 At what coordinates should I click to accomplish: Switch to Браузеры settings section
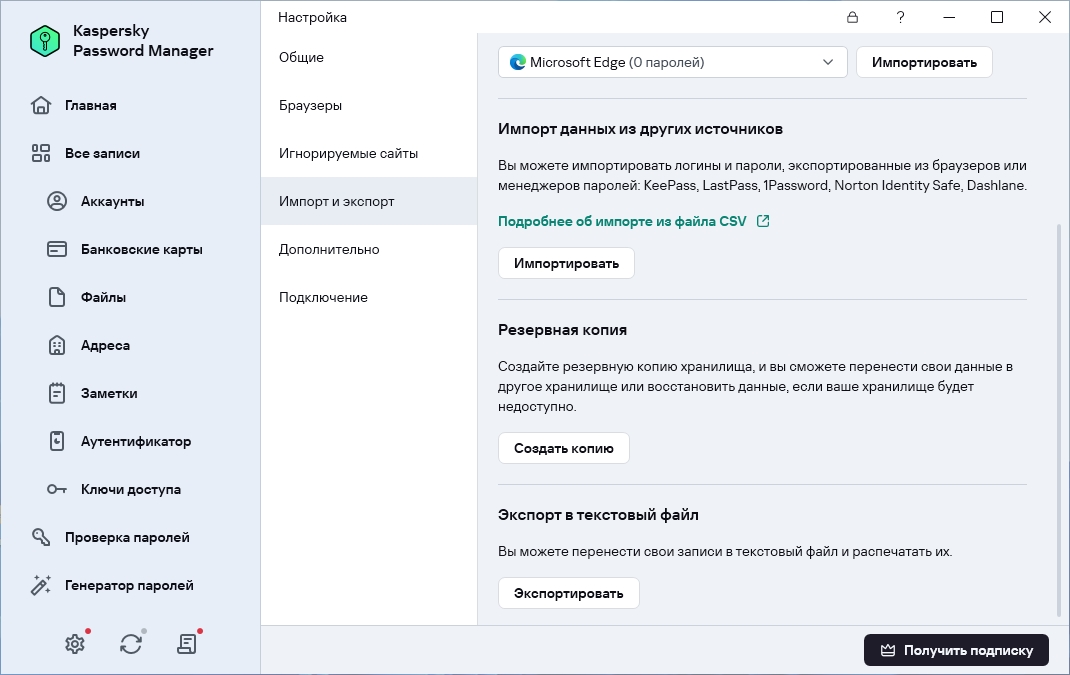click(x=368, y=105)
